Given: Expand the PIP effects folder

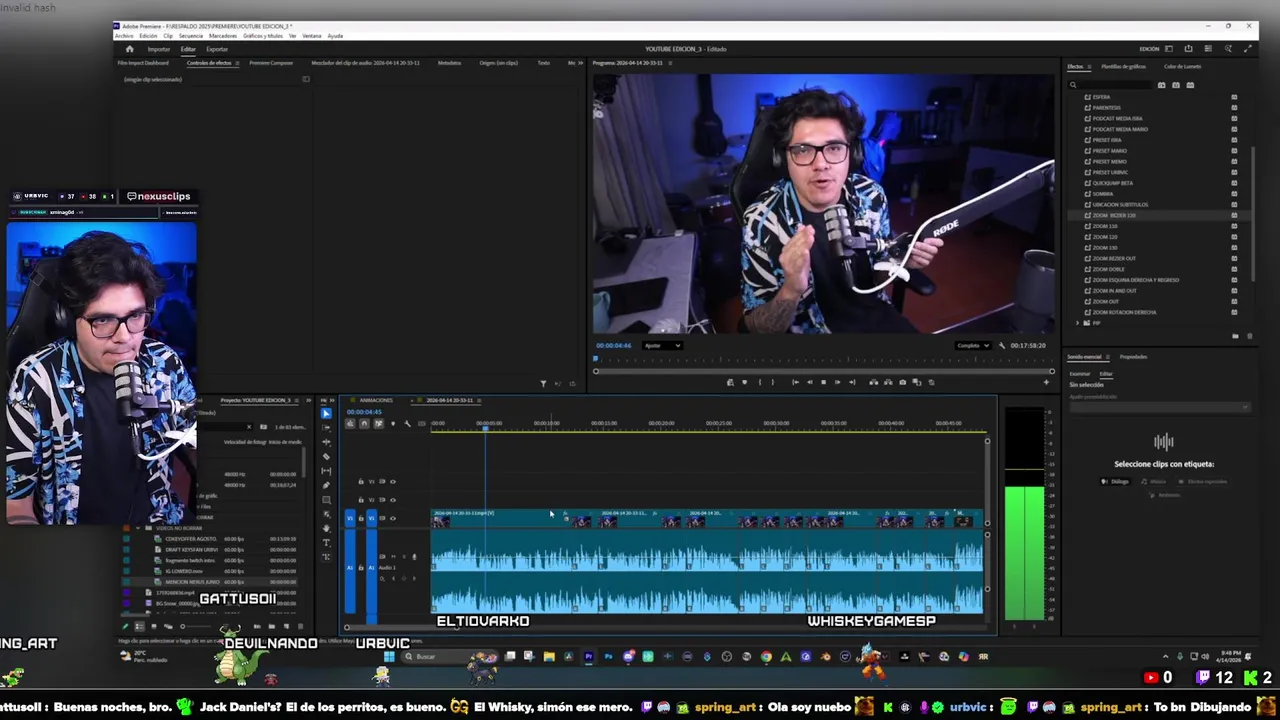Looking at the screenshot, I should (1078, 323).
